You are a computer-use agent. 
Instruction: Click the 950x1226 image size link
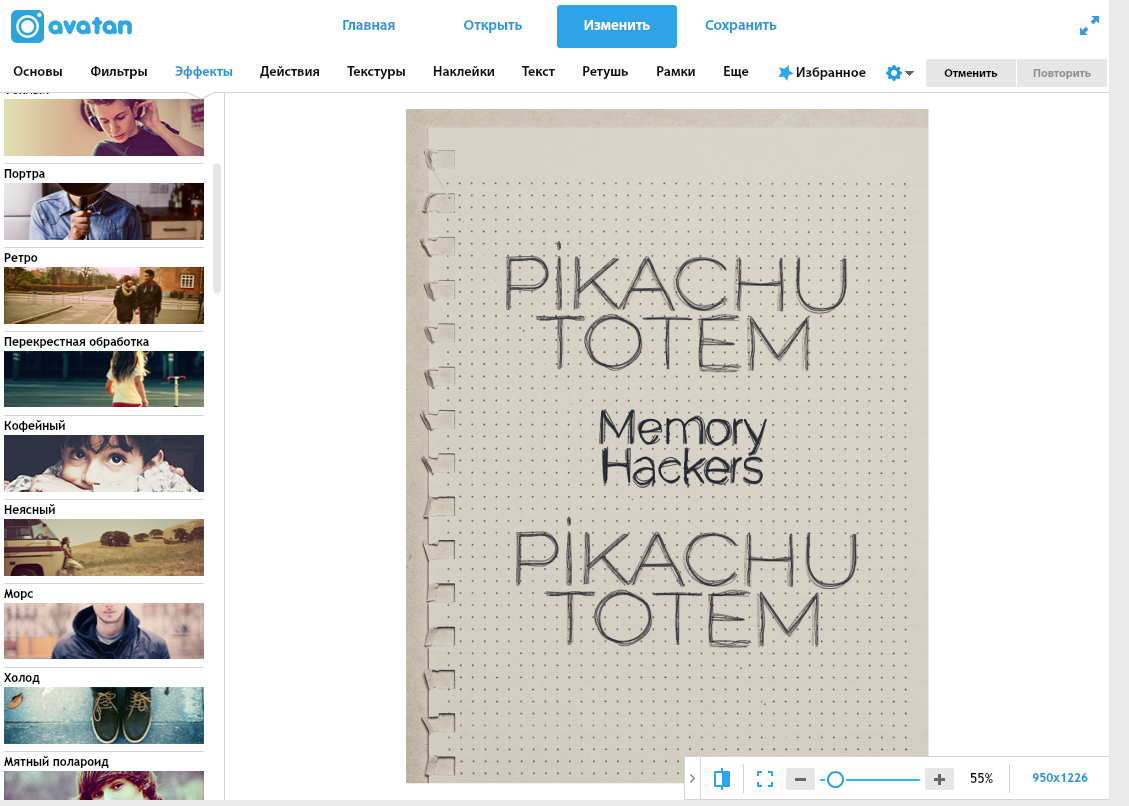(x=1059, y=778)
